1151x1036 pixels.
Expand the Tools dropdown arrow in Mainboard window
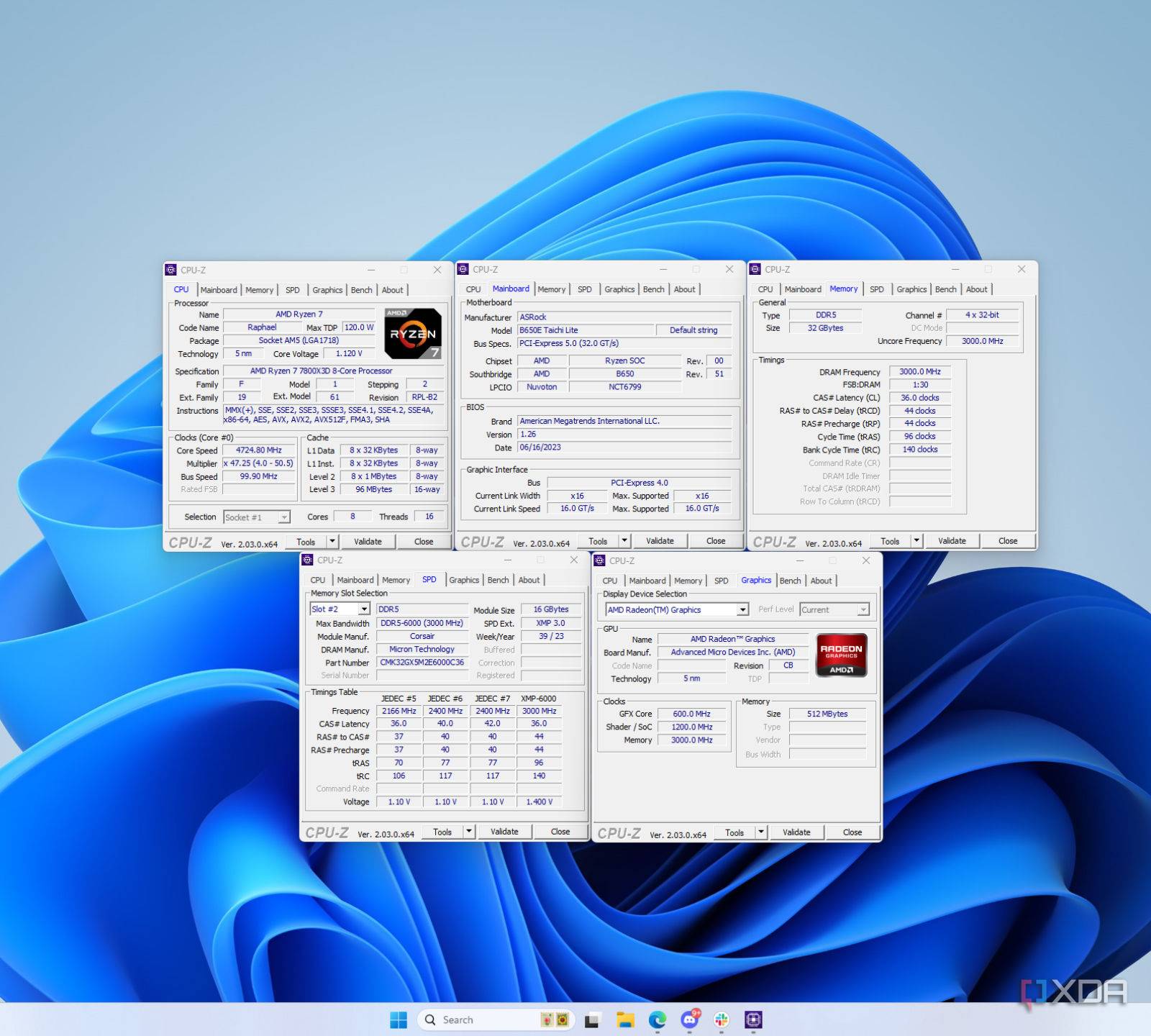point(624,541)
